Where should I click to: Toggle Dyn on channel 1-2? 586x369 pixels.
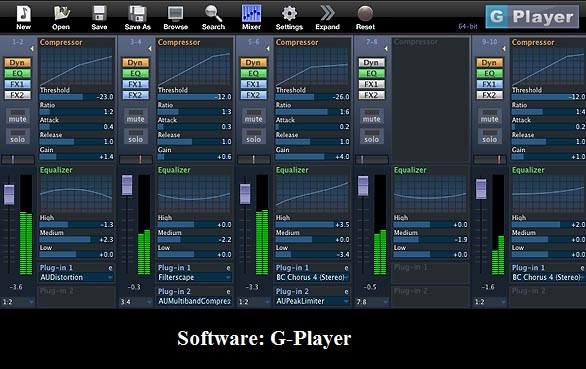click(17, 62)
